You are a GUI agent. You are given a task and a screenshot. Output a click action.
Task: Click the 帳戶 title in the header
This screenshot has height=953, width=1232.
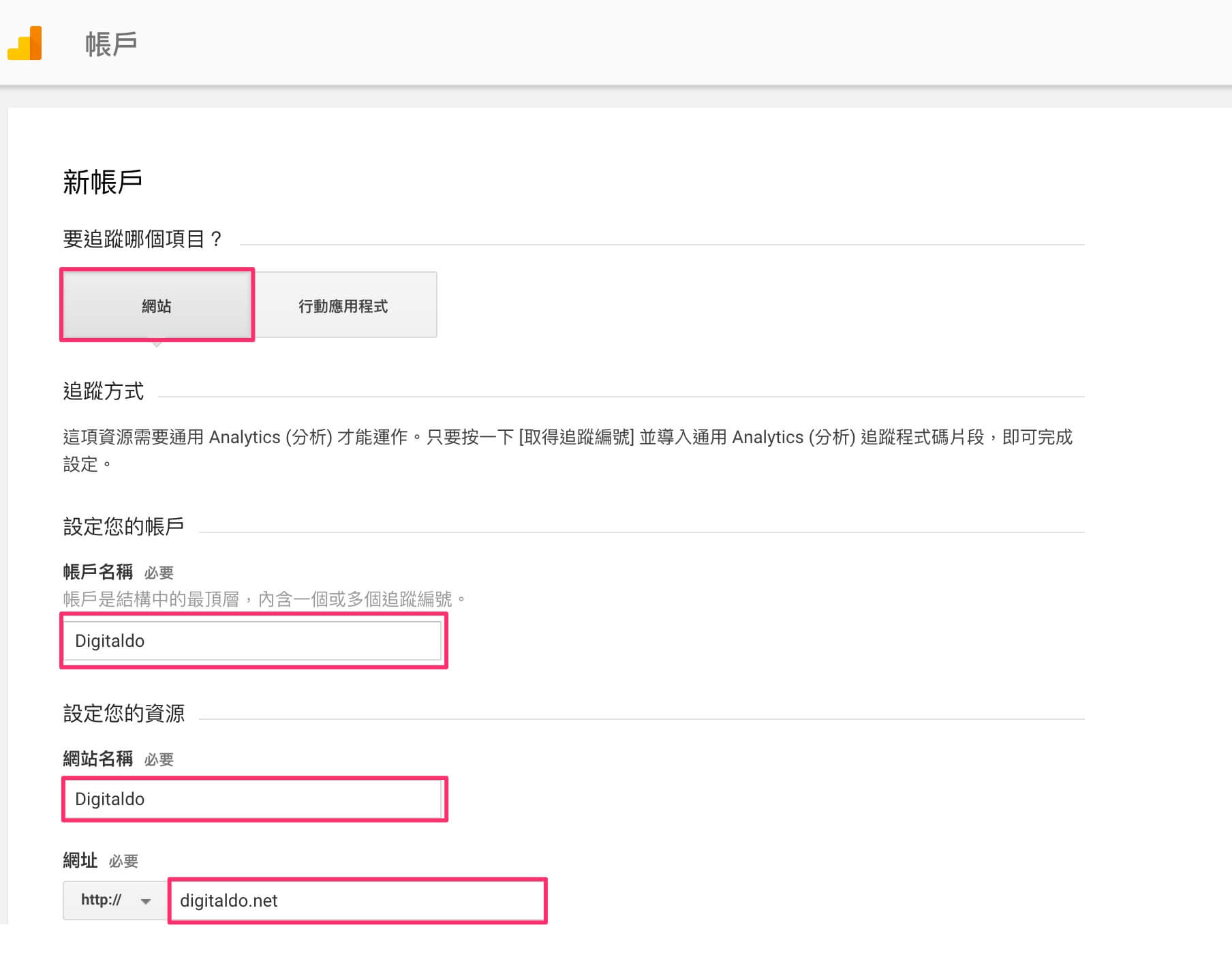111,44
